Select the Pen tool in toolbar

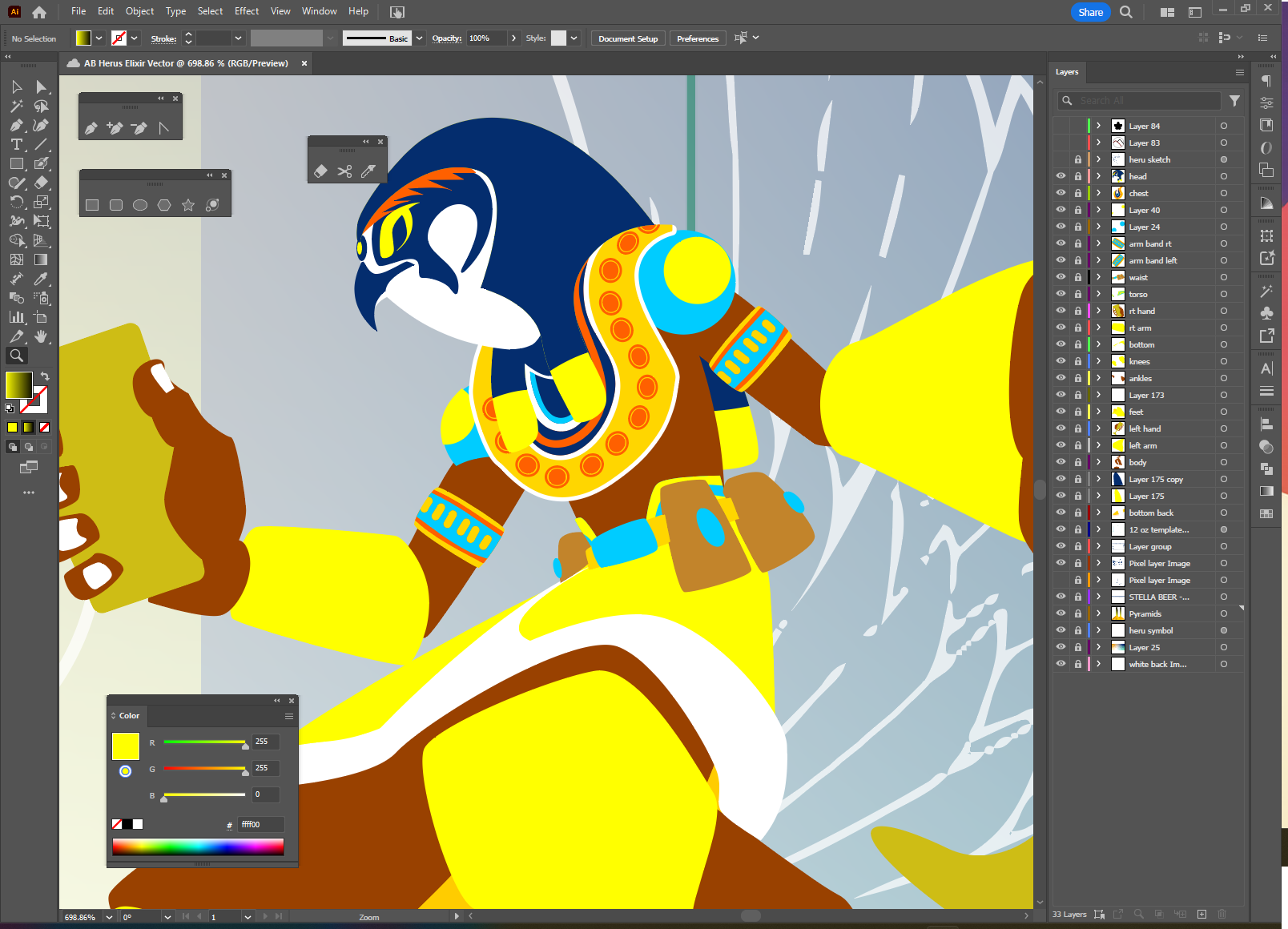coord(17,125)
